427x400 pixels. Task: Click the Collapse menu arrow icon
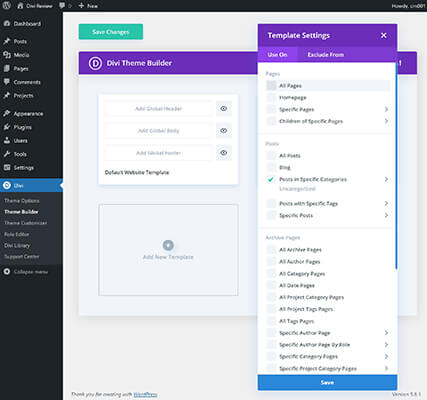click(x=7, y=272)
